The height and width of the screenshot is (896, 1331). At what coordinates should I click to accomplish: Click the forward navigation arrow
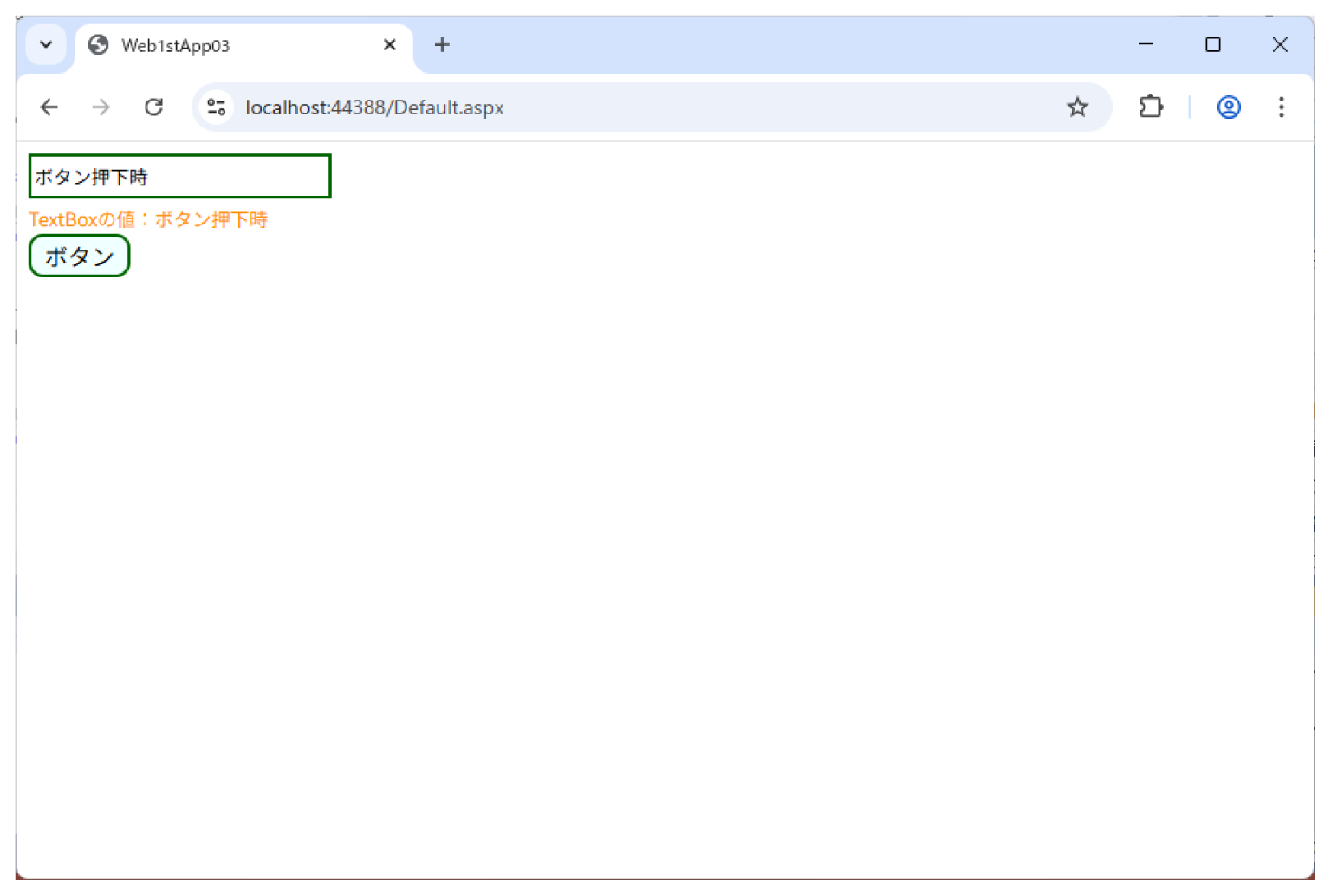pos(101,107)
